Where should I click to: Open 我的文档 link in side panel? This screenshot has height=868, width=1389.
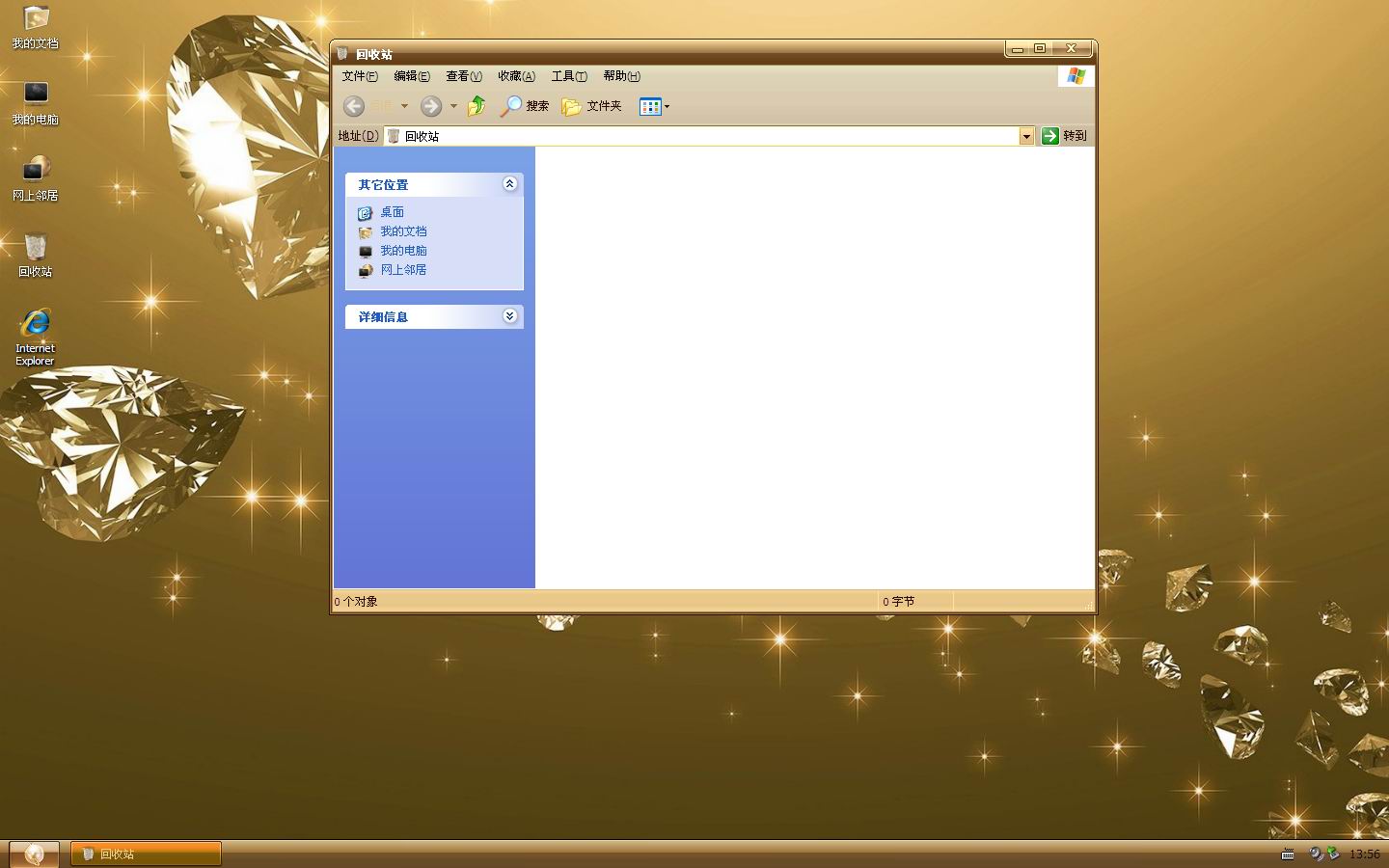point(403,231)
